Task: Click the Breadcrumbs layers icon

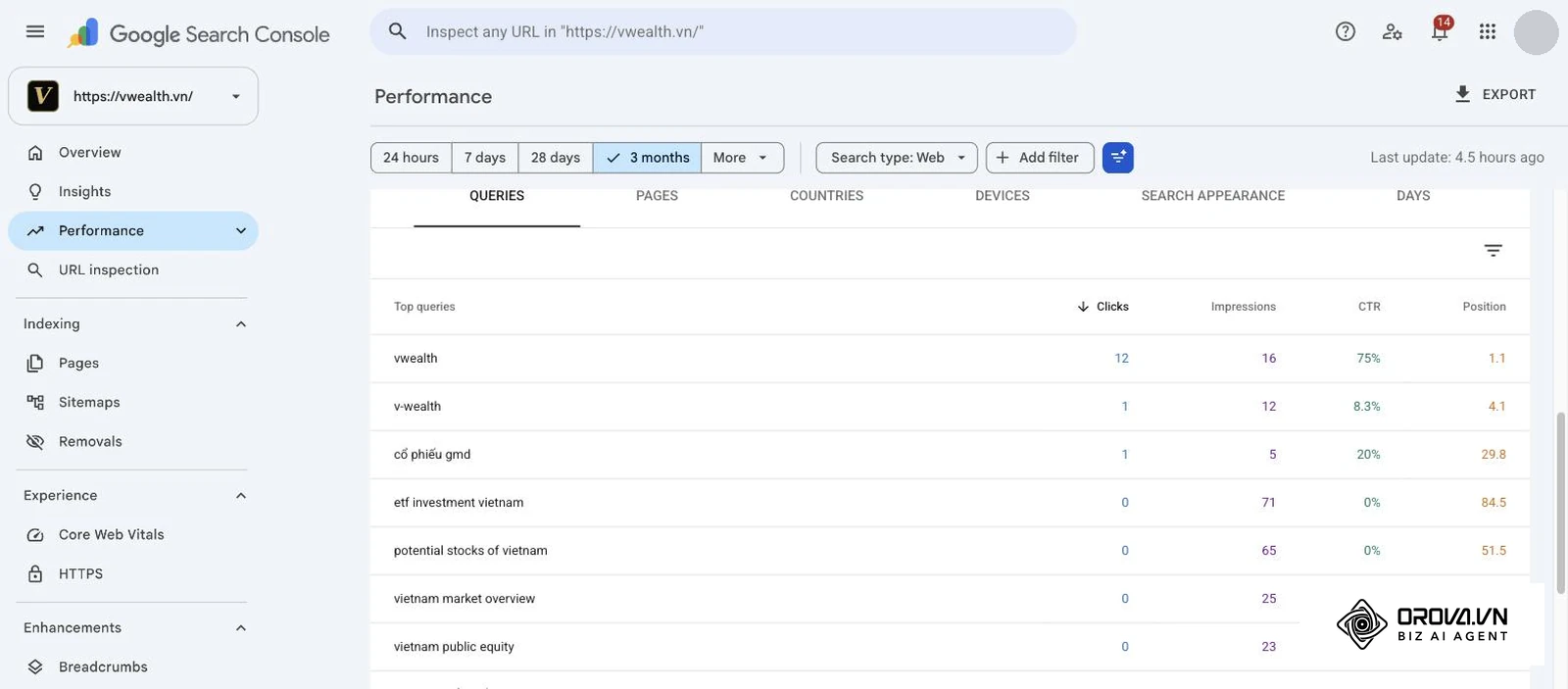Action: 35,667
